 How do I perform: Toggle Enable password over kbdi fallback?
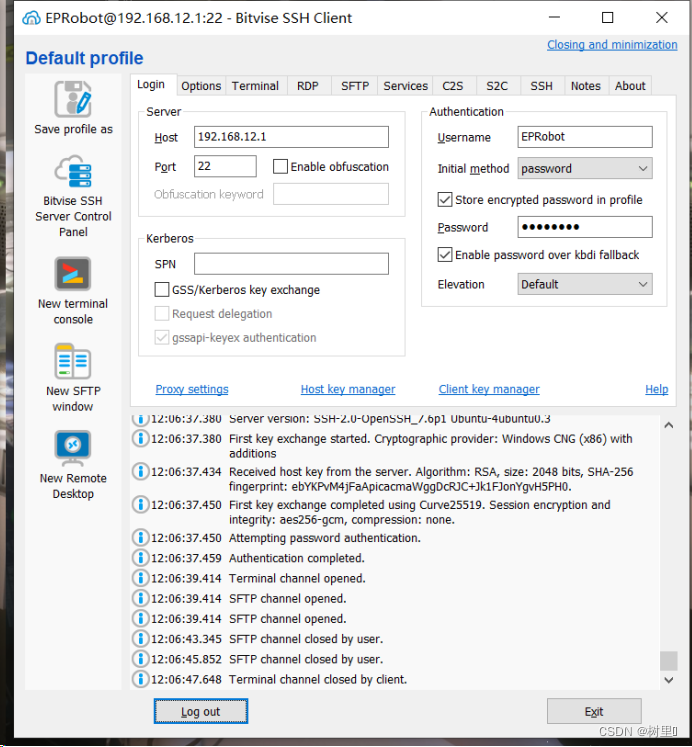coord(445,255)
